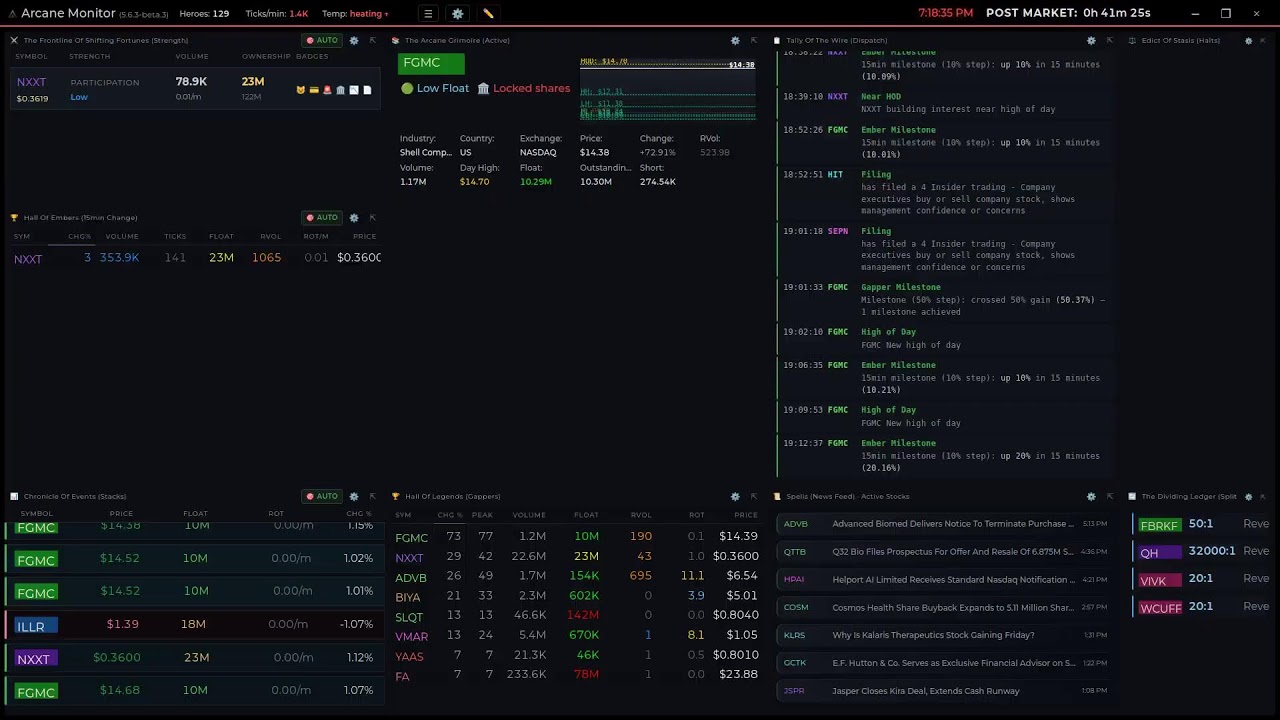Image resolution: width=1280 pixels, height=720 pixels.
Task: Open Cosmos Health Share Buyback news headline
Action: pos(953,607)
